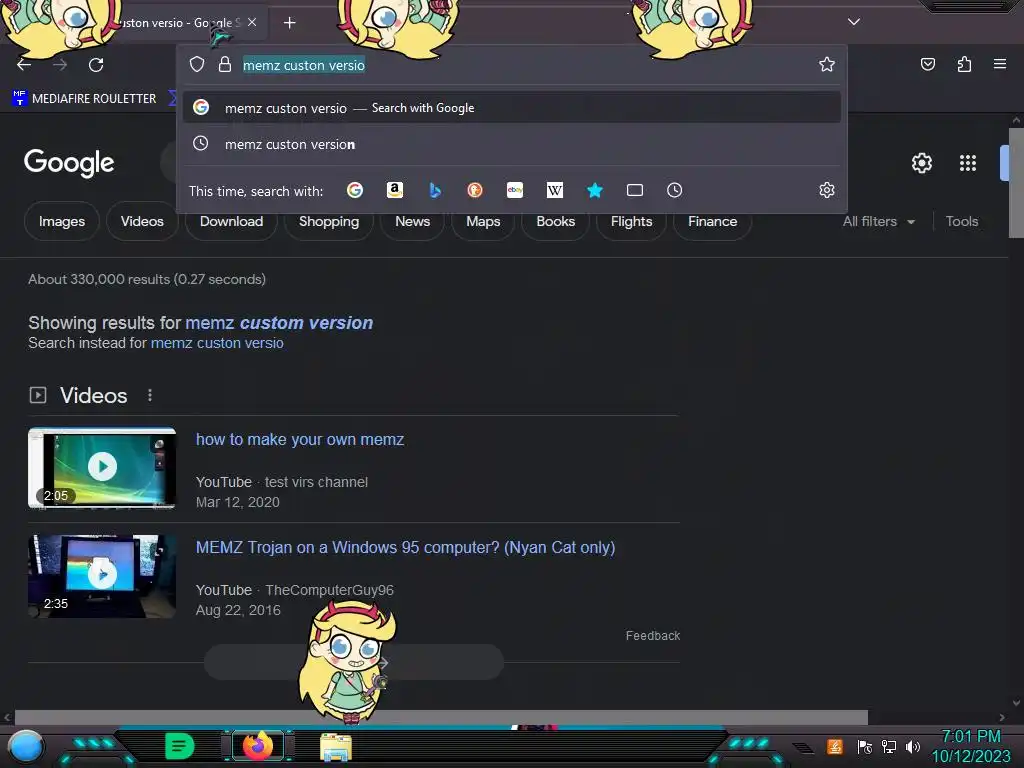The height and width of the screenshot is (768, 1024).
Task: Open 'MEMZ Trojan on a Windows 95 computer?' link
Action: [405, 547]
